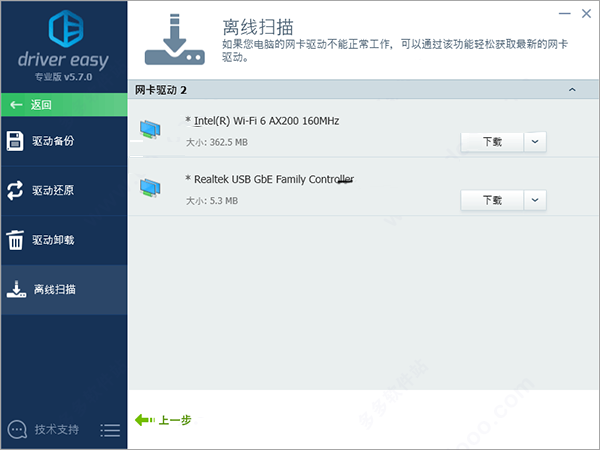This screenshot has width=600, height=450.
Task: Minimize the Driver Easy window
Action: click(x=564, y=13)
